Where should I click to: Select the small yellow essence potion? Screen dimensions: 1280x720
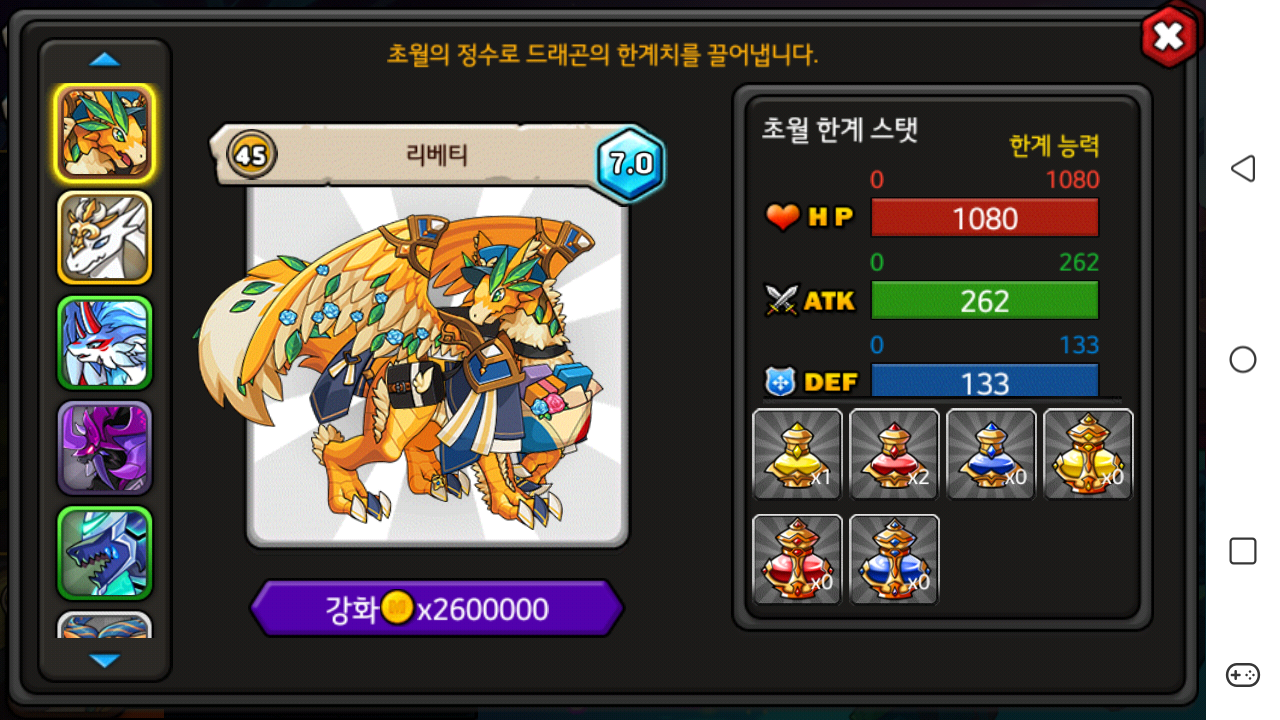(x=797, y=454)
